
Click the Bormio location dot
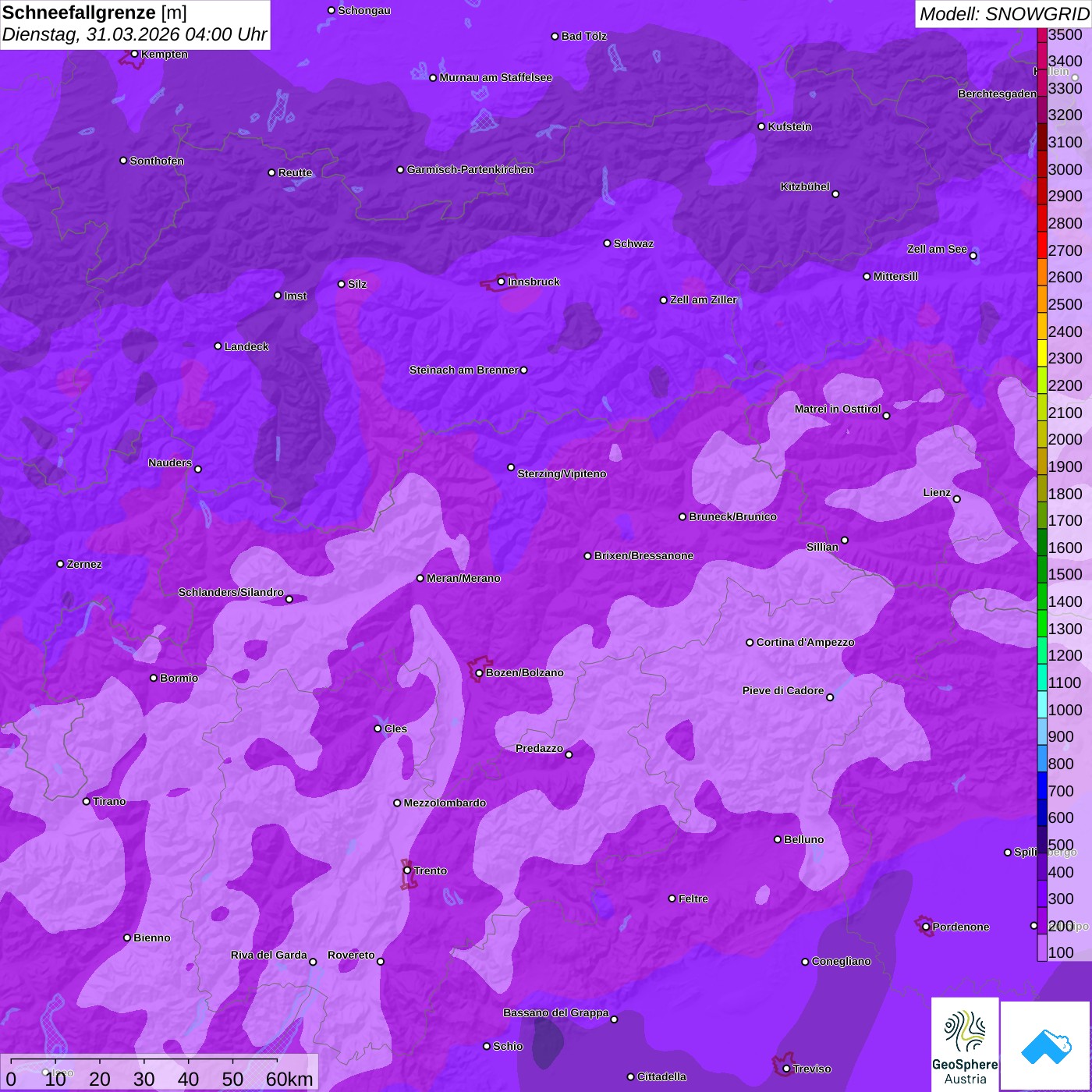tap(154, 678)
